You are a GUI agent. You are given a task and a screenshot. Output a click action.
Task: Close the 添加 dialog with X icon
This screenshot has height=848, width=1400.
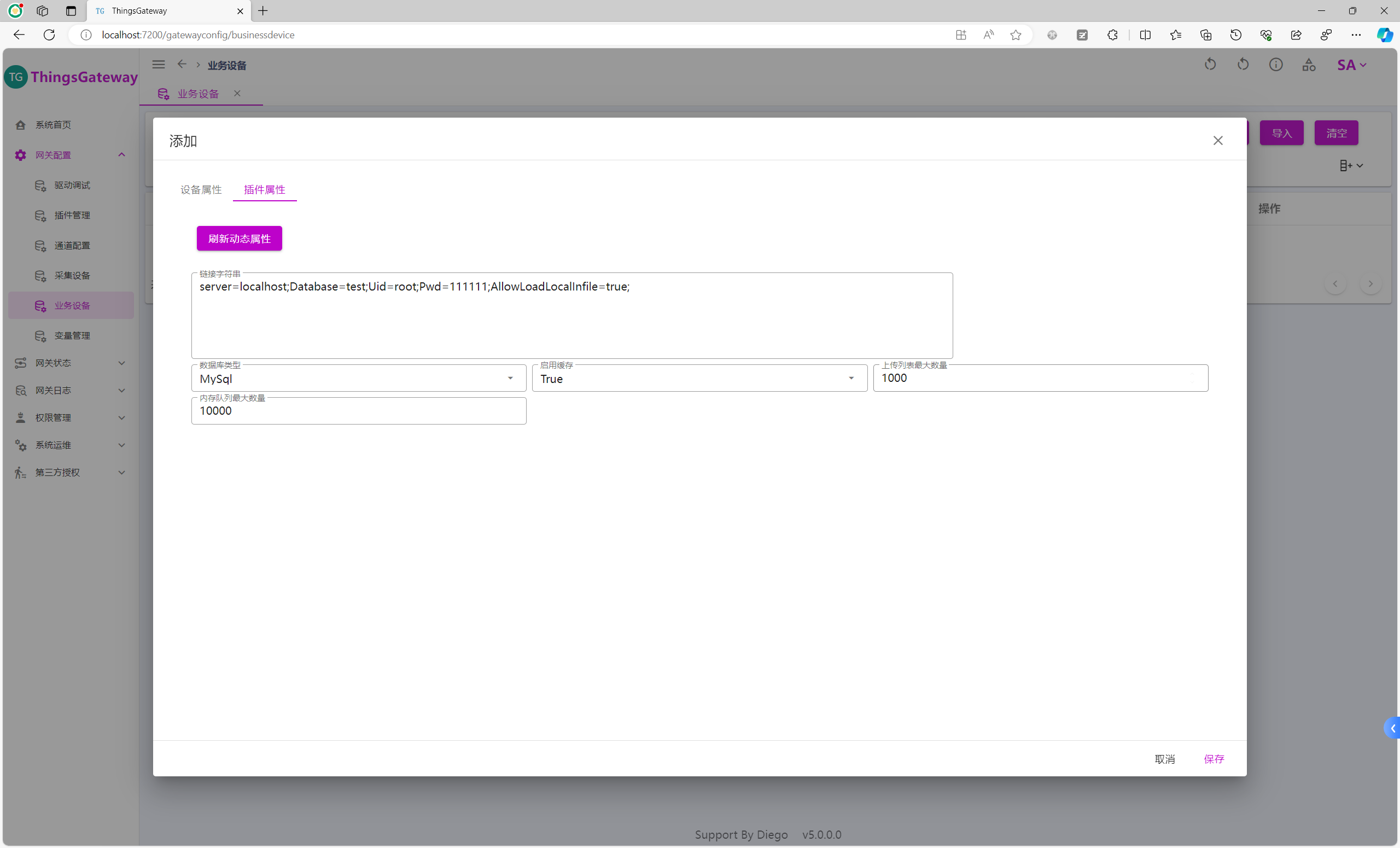tap(1217, 141)
